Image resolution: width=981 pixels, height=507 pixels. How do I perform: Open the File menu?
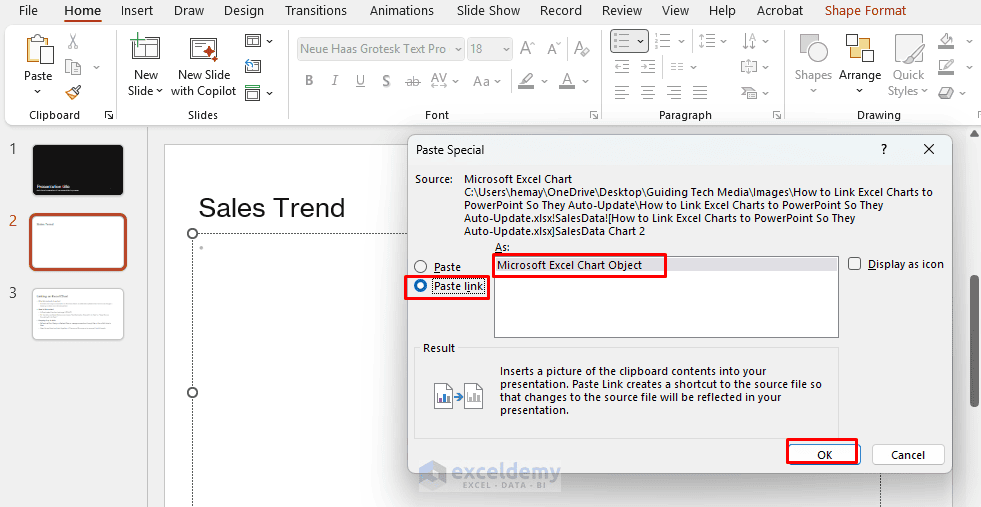28,11
